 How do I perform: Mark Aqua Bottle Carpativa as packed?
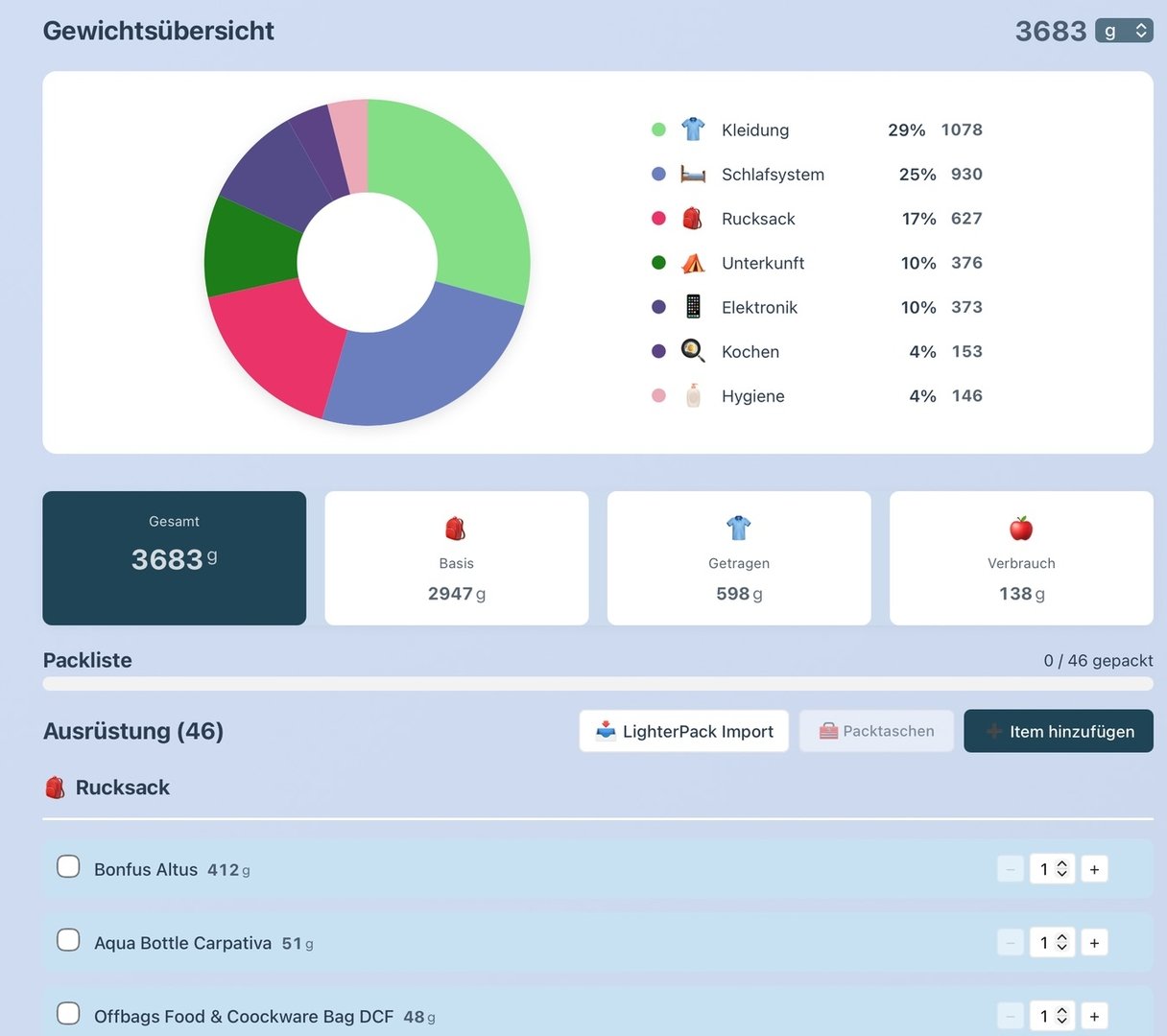[68, 940]
